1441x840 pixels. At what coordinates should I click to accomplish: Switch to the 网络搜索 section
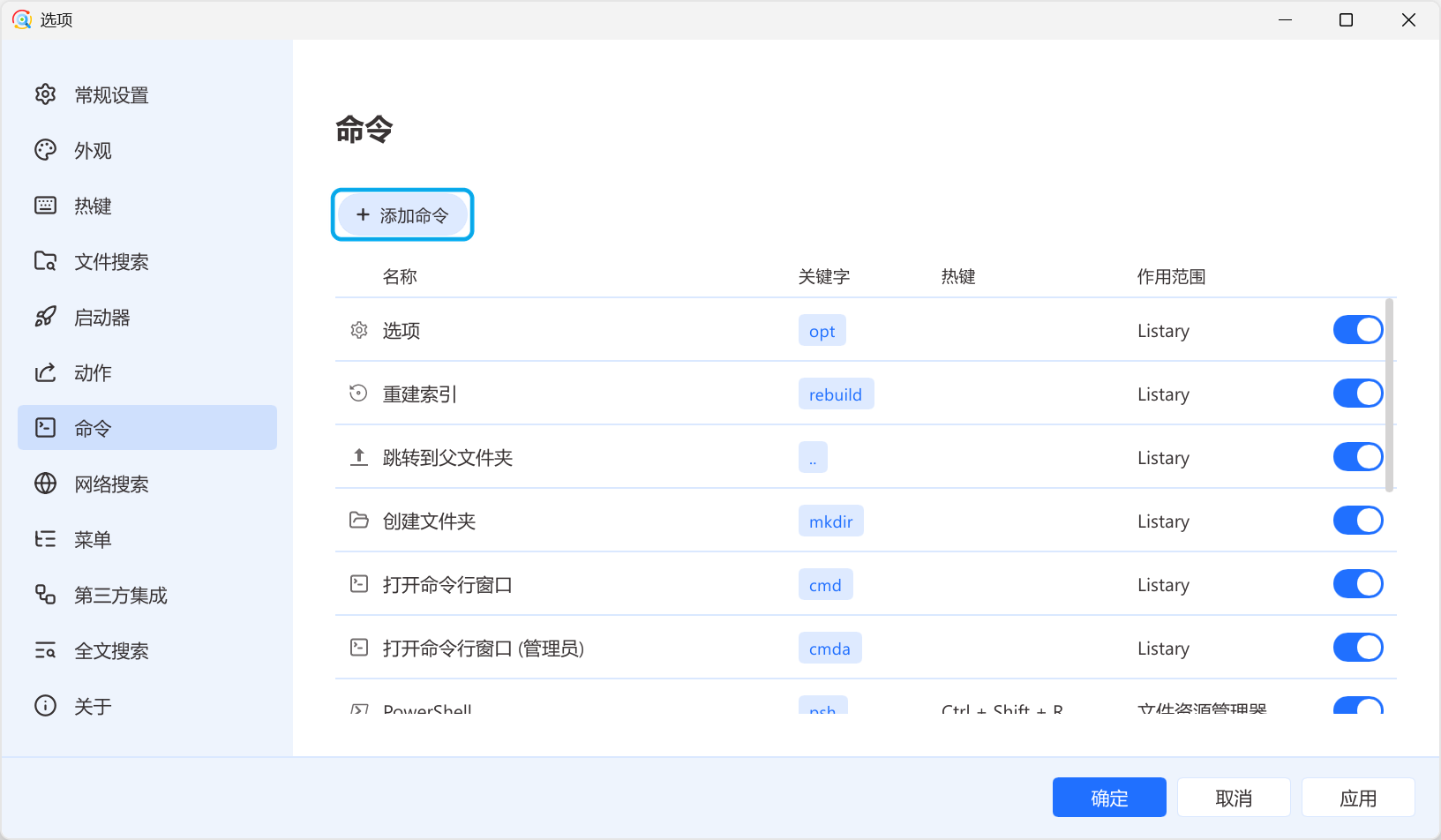pyautogui.click(x=147, y=484)
